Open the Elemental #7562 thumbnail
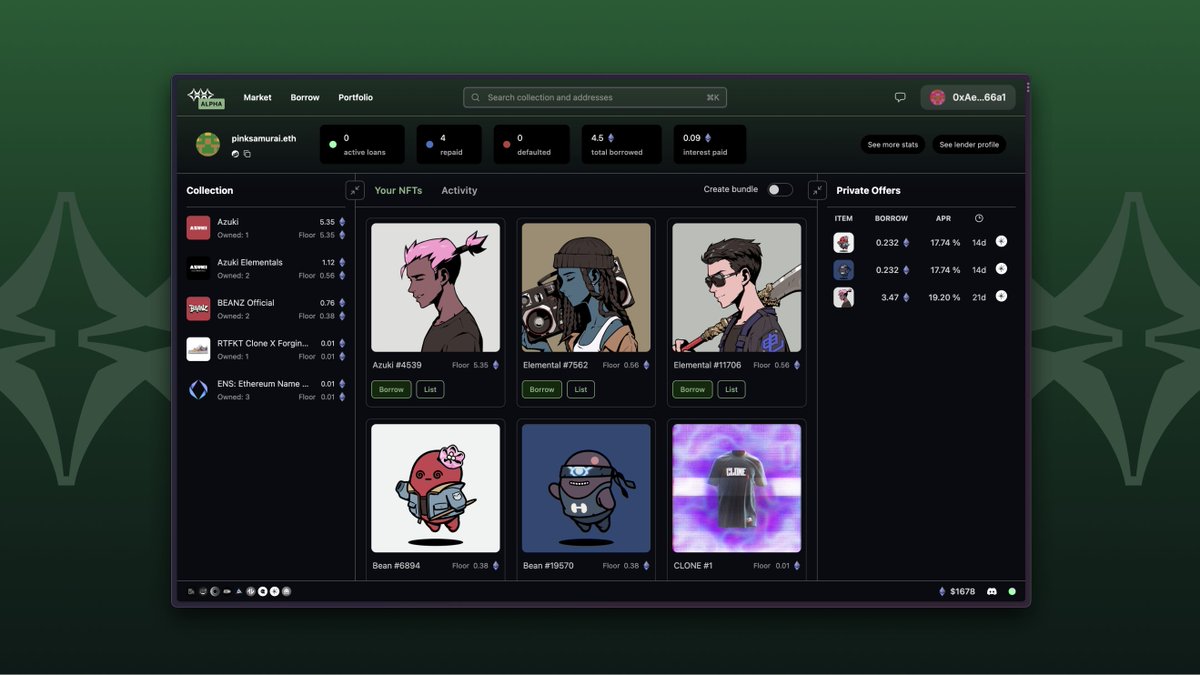Image resolution: width=1200 pixels, height=675 pixels. [586, 287]
